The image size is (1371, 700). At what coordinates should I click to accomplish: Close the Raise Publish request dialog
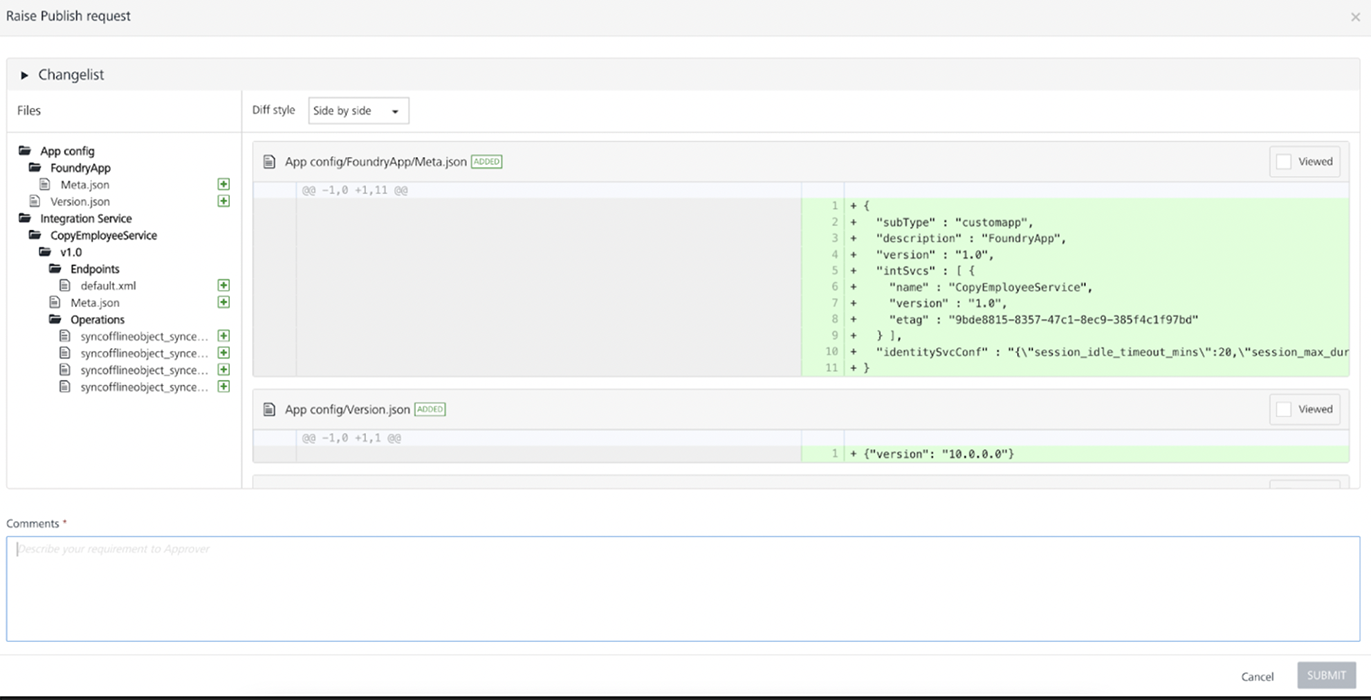pyautogui.click(x=1356, y=17)
